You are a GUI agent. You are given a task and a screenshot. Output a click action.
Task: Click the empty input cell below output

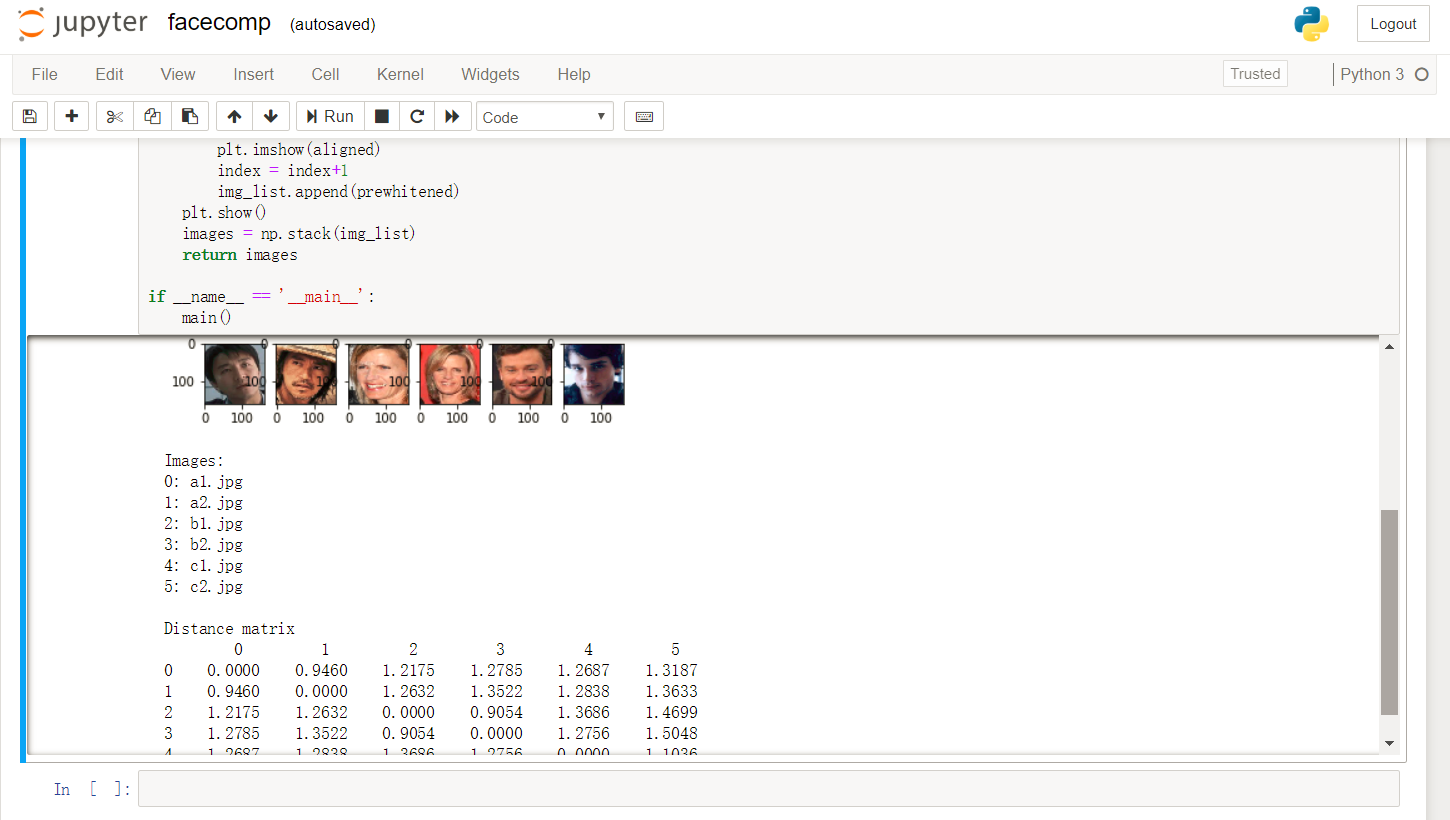point(767,789)
